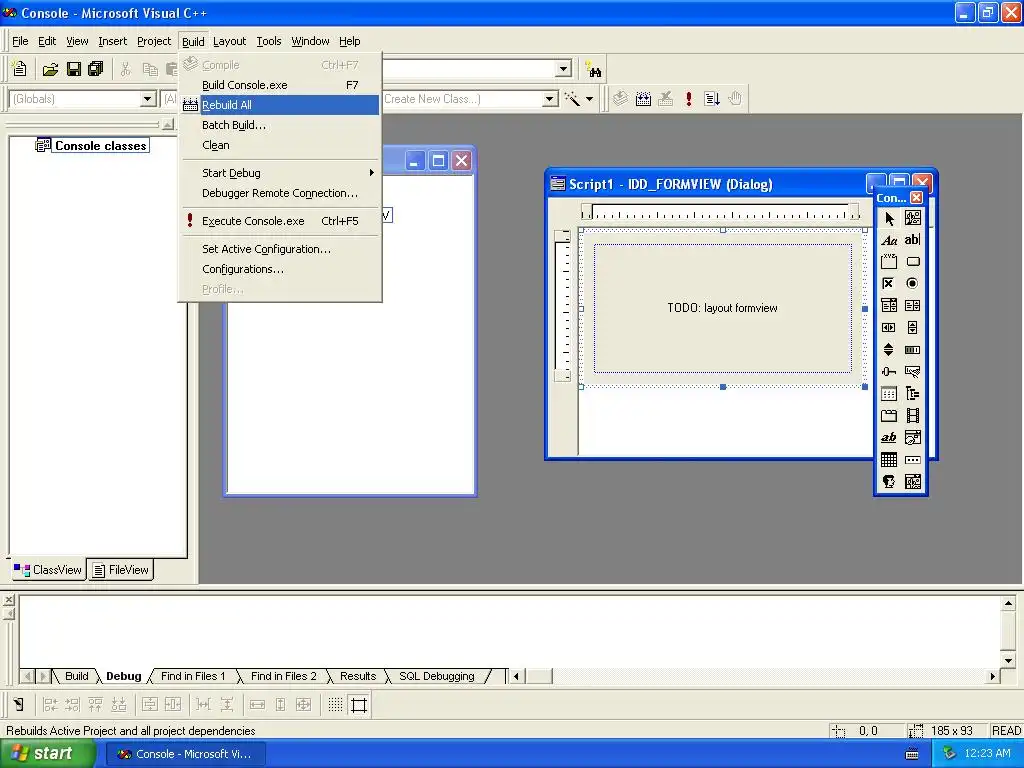Switch to the ClassView tab
The image size is (1024, 768).
pyautogui.click(x=49, y=570)
